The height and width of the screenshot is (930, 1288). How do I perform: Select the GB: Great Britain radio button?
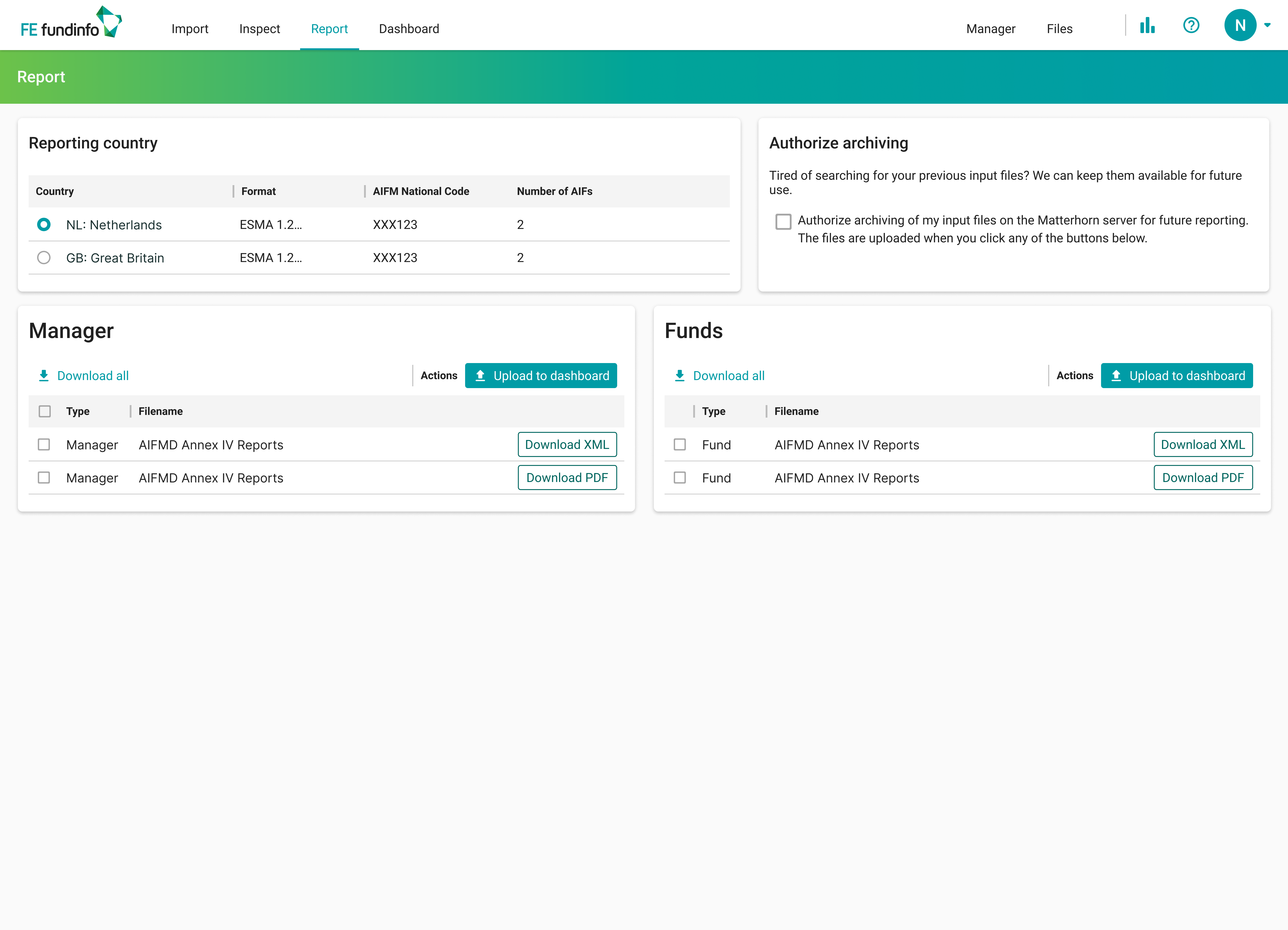(x=44, y=258)
